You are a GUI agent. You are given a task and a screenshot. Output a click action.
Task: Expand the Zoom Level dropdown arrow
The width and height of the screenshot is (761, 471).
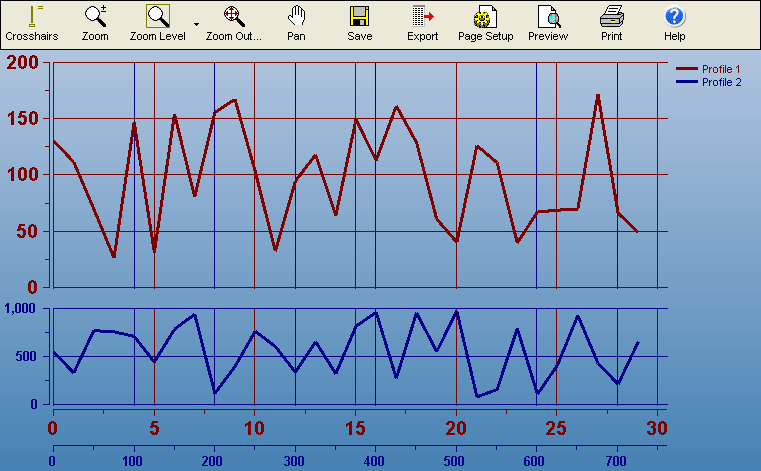(x=196, y=23)
